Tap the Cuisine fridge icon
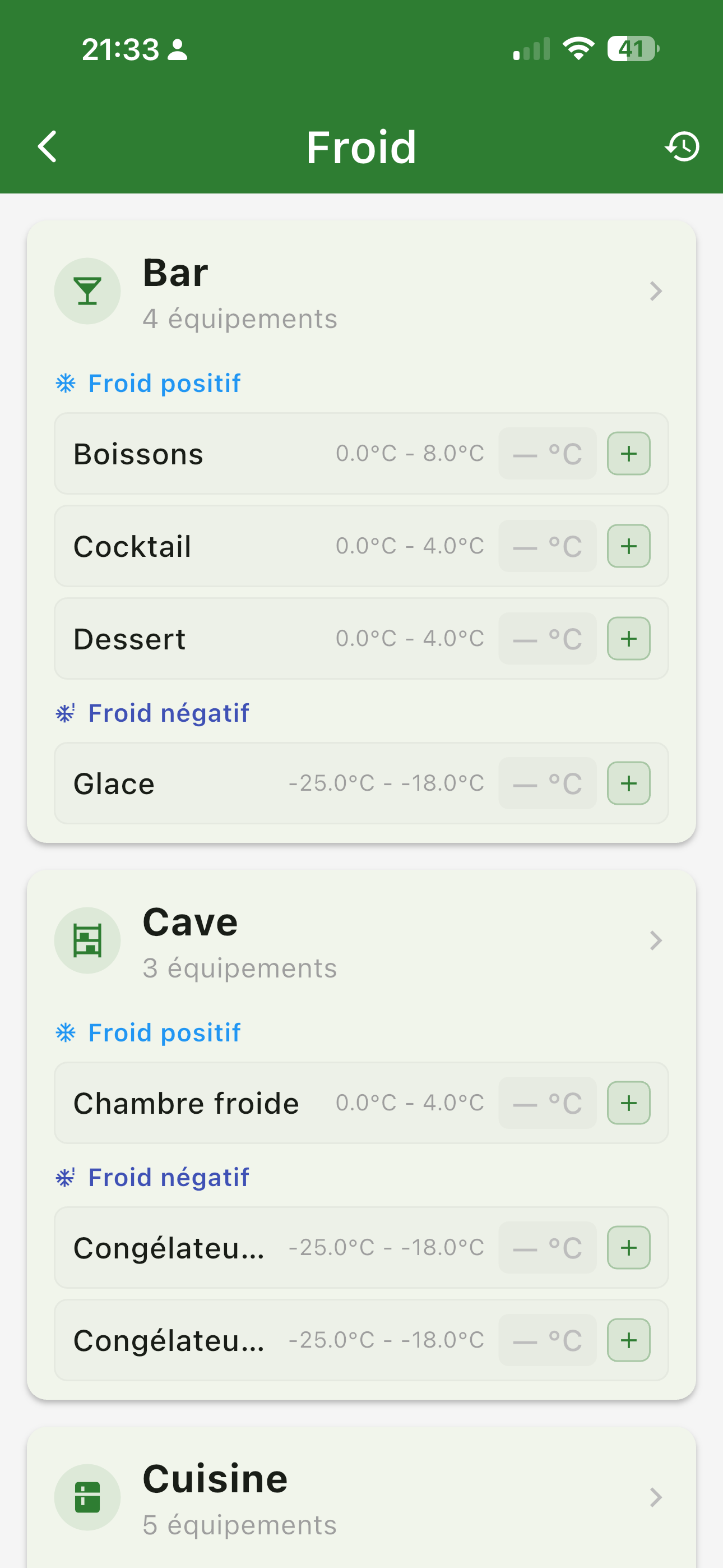Image resolution: width=723 pixels, height=1568 pixels. (x=87, y=1497)
